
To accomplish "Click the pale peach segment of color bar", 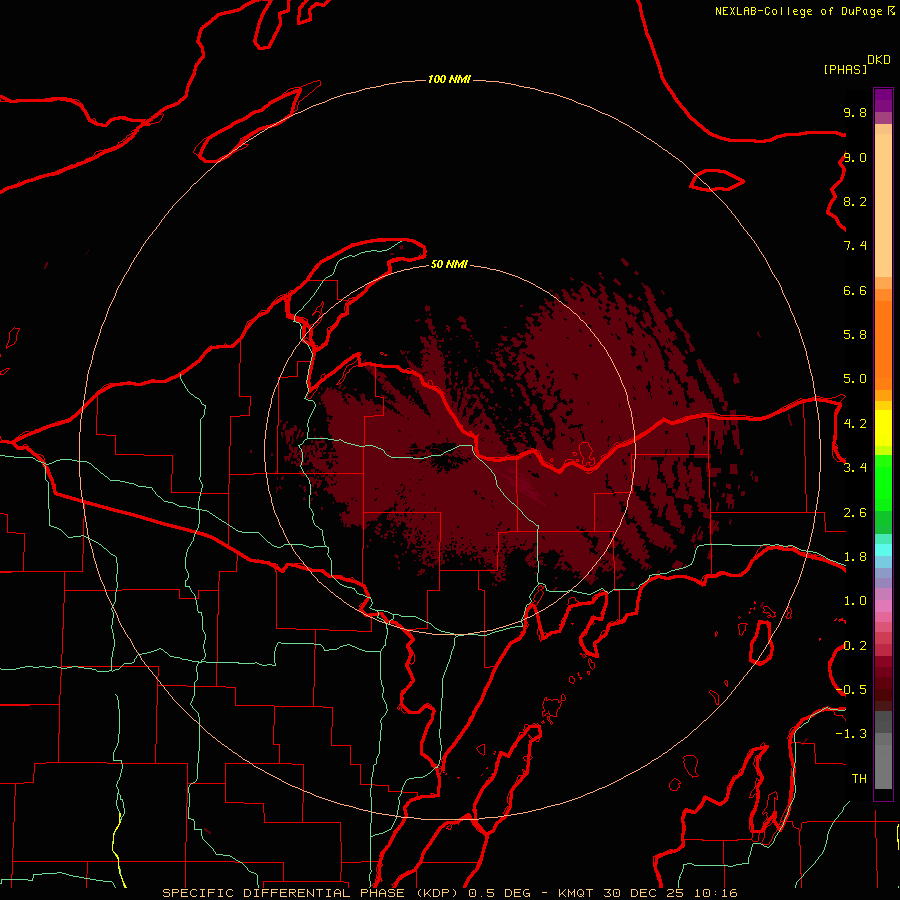I will tap(883, 205).
